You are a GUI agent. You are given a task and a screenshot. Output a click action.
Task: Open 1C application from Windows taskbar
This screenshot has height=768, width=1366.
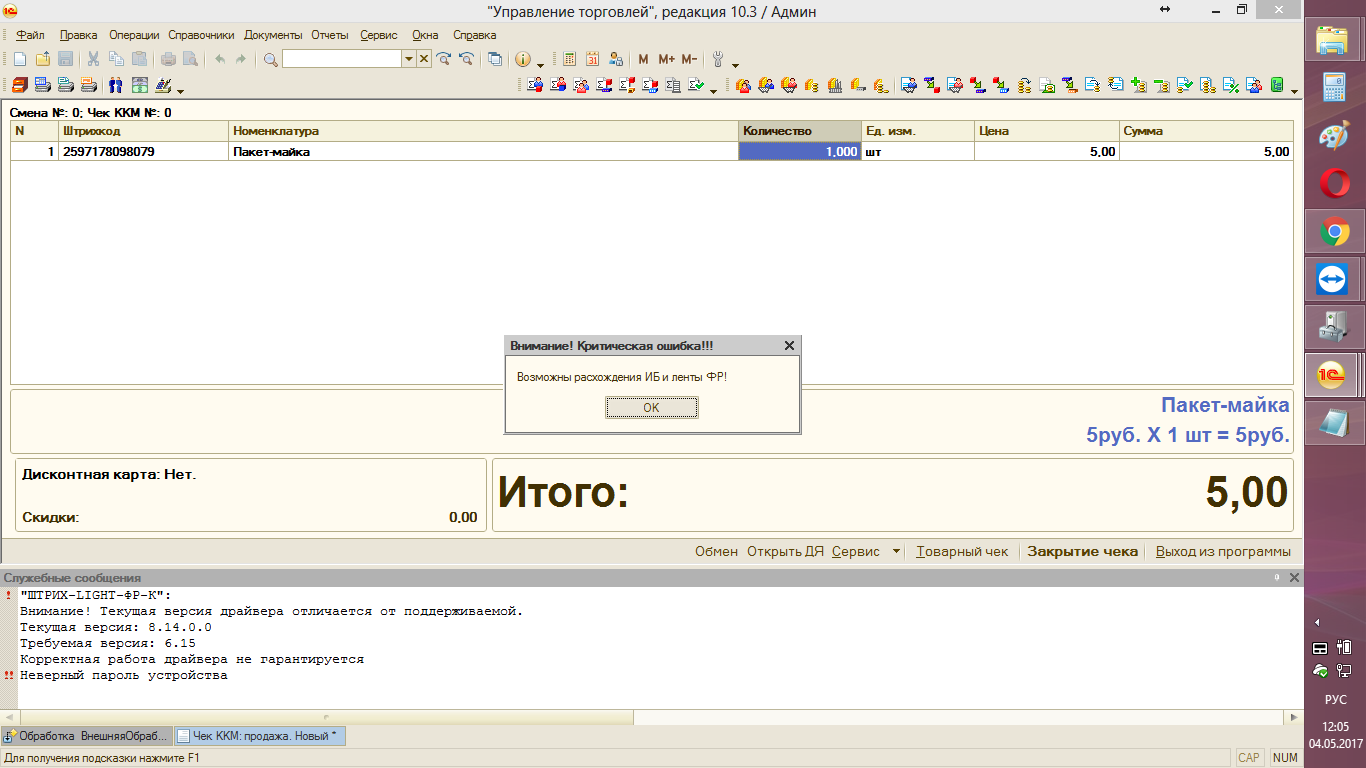[1334, 375]
